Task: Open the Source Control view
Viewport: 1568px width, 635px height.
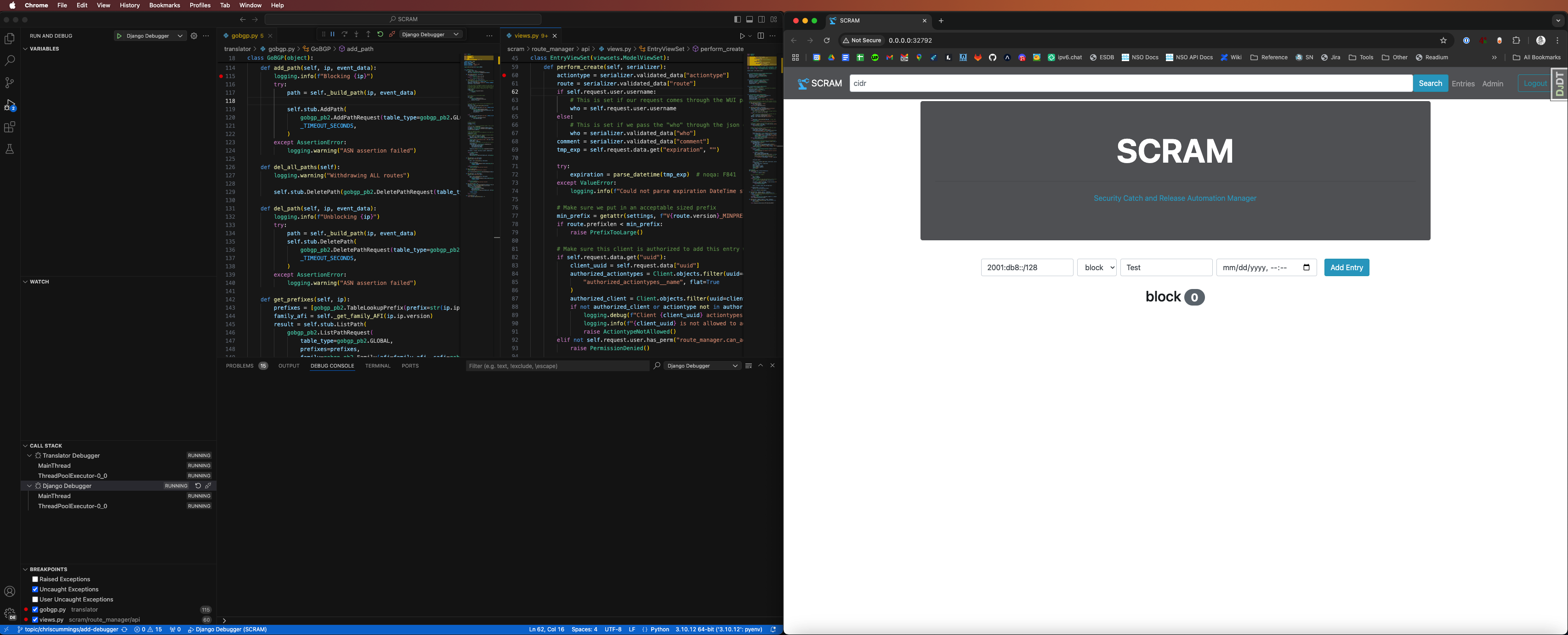Action: (x=10, y=83)
